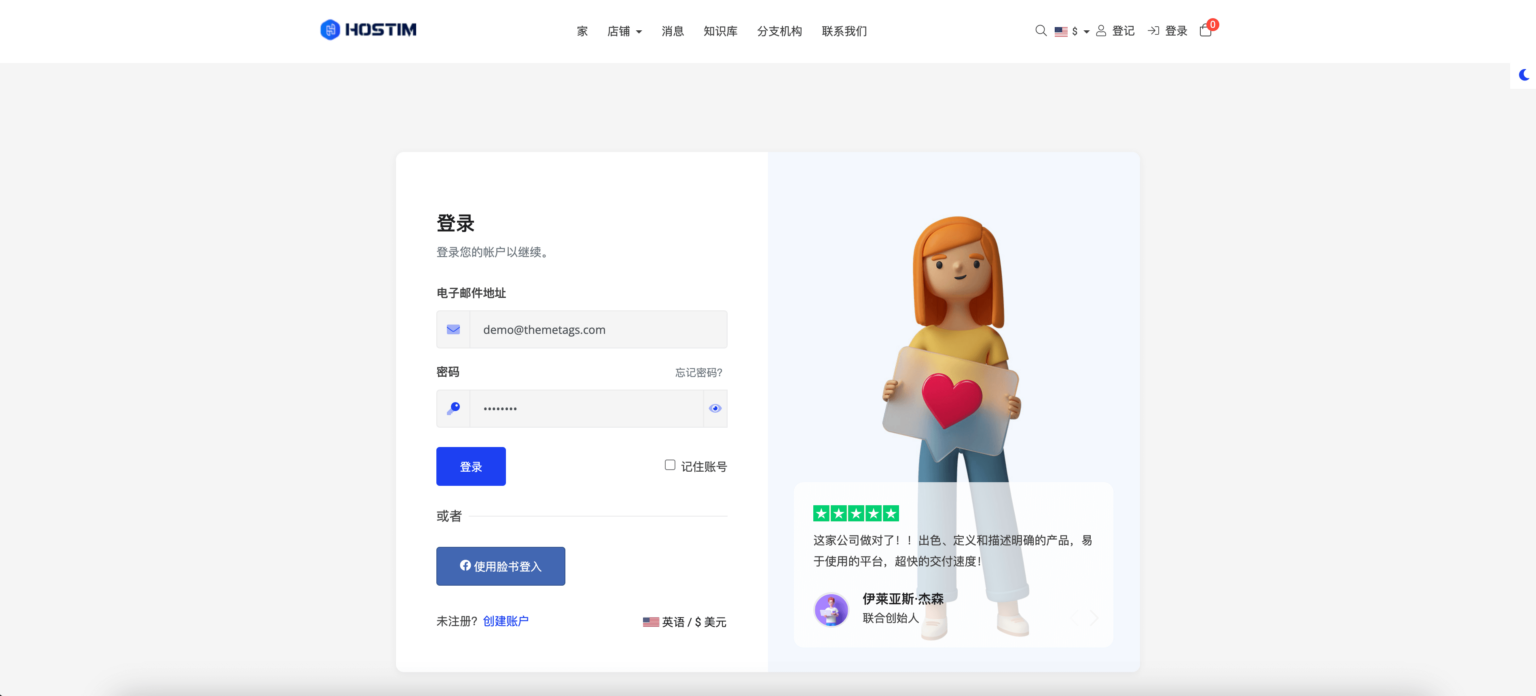
Task: Check the 记住账号 checkbox
Action: 670,465
